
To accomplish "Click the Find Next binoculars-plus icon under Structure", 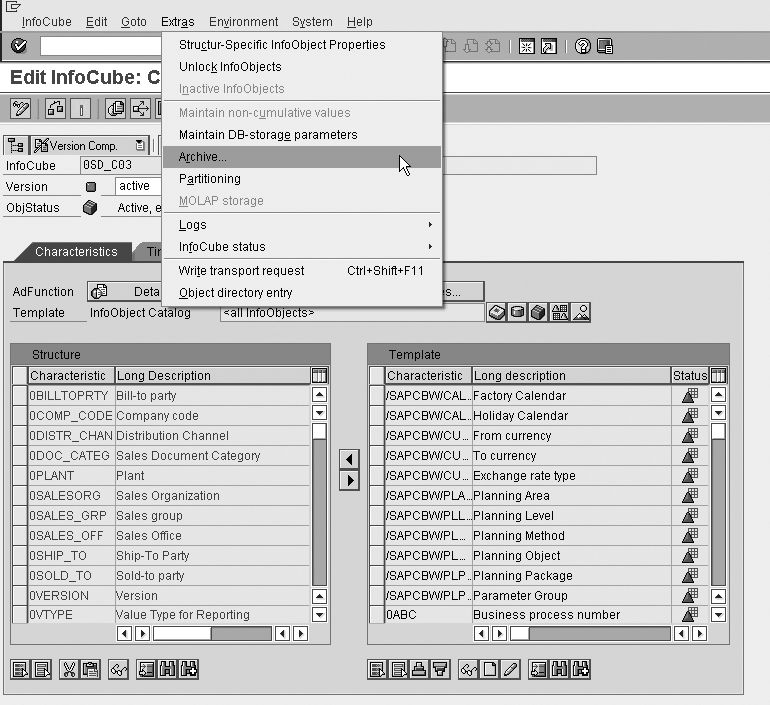I will [189, 670].
